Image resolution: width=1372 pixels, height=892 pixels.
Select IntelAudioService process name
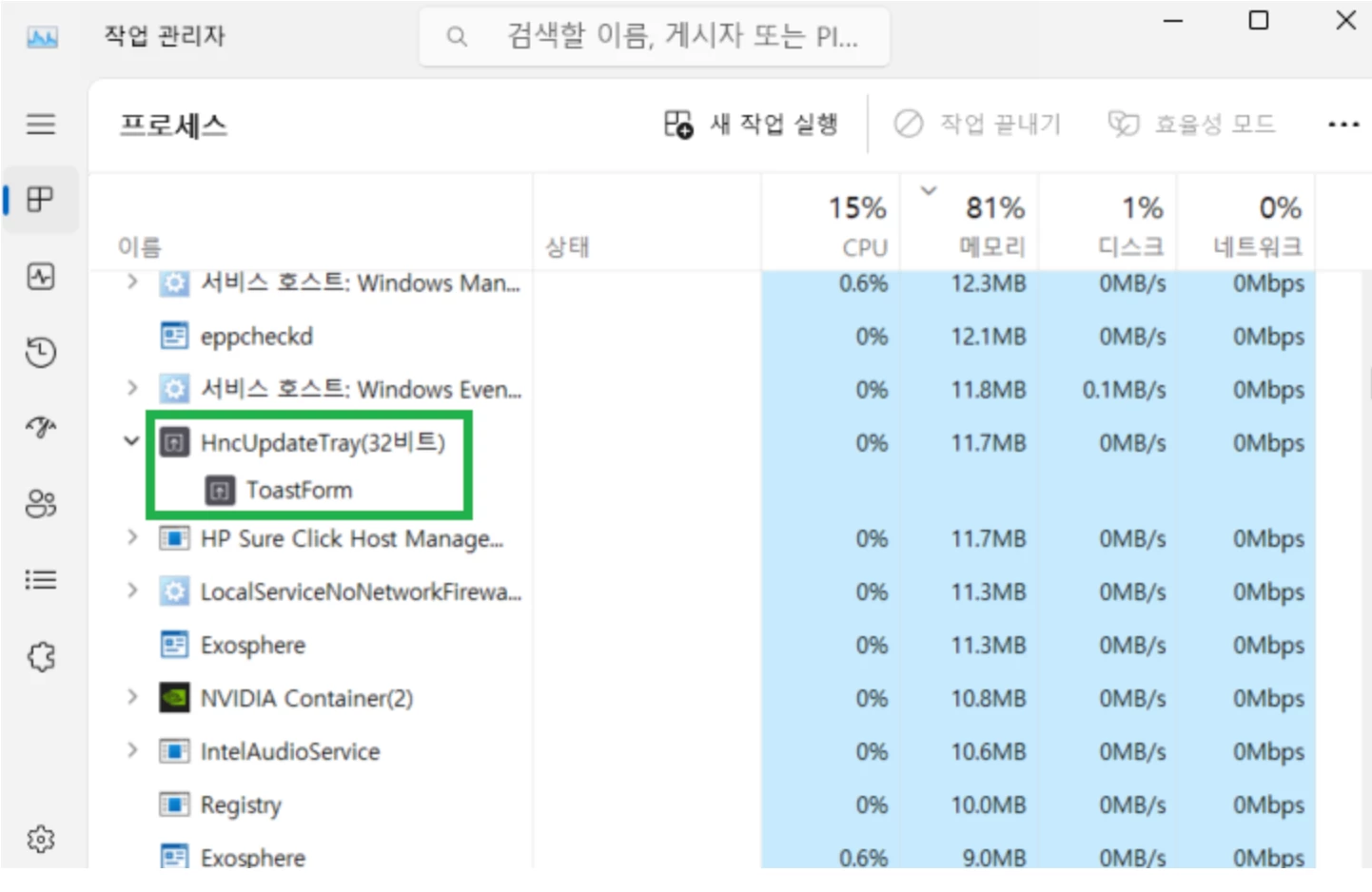(290, 751)
